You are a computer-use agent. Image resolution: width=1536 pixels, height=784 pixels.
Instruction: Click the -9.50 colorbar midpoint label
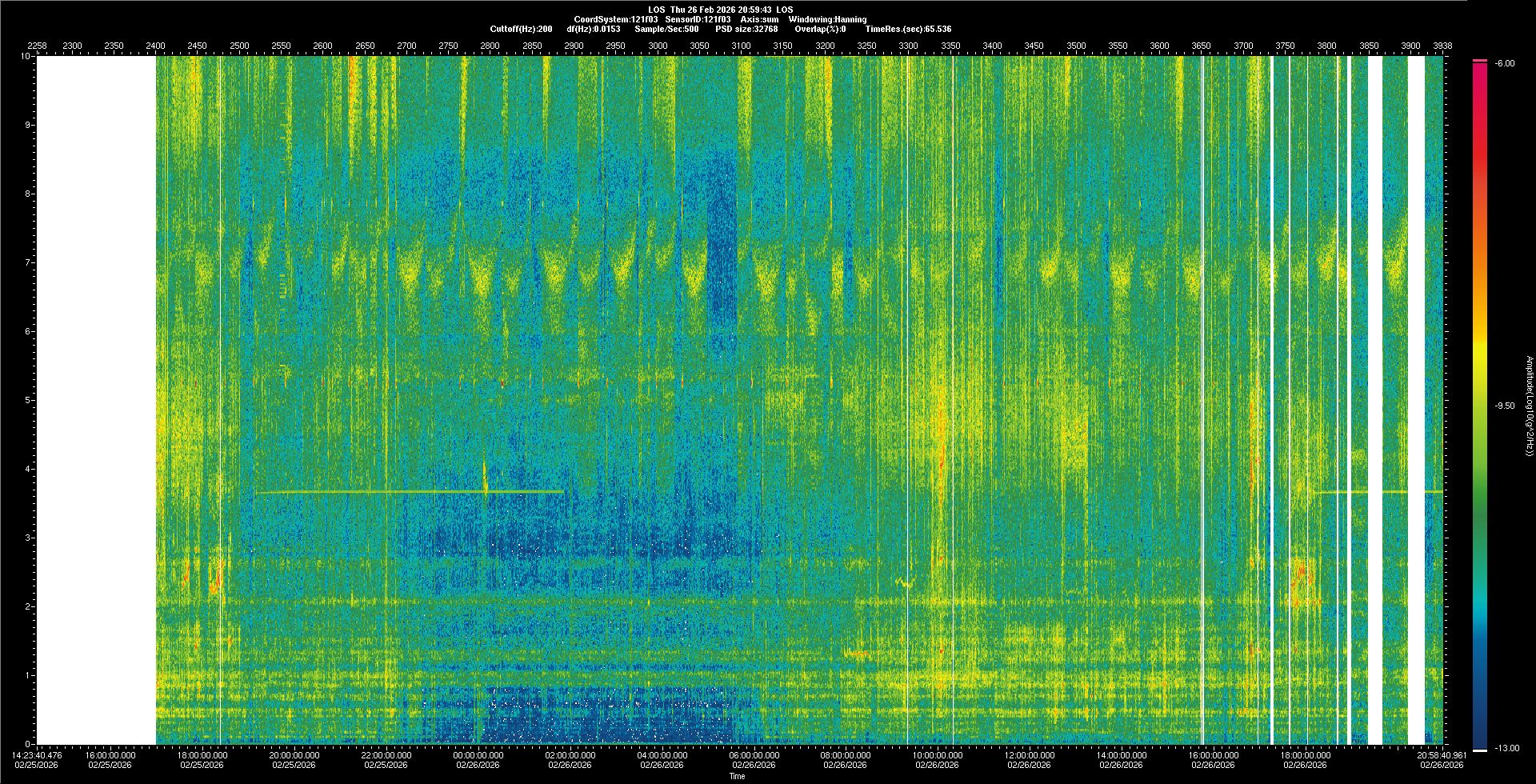[x=1504, y=406]
